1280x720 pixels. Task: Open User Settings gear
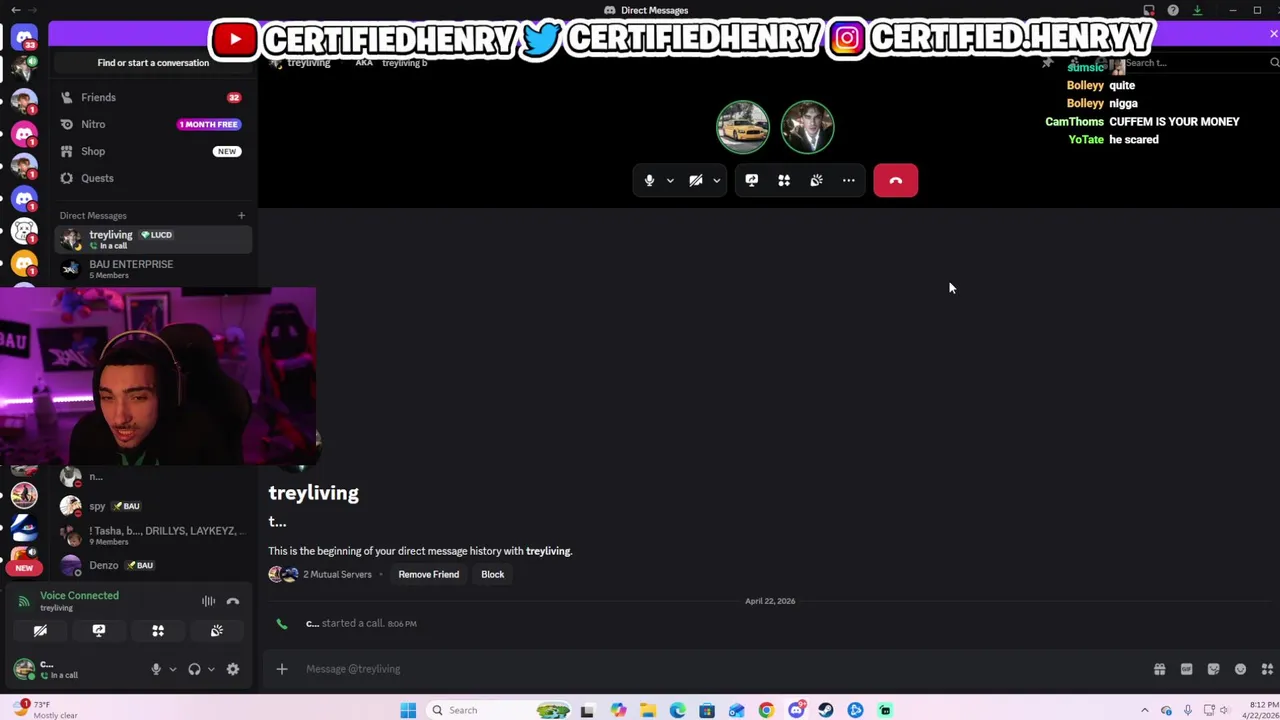(x=233, y=669)
